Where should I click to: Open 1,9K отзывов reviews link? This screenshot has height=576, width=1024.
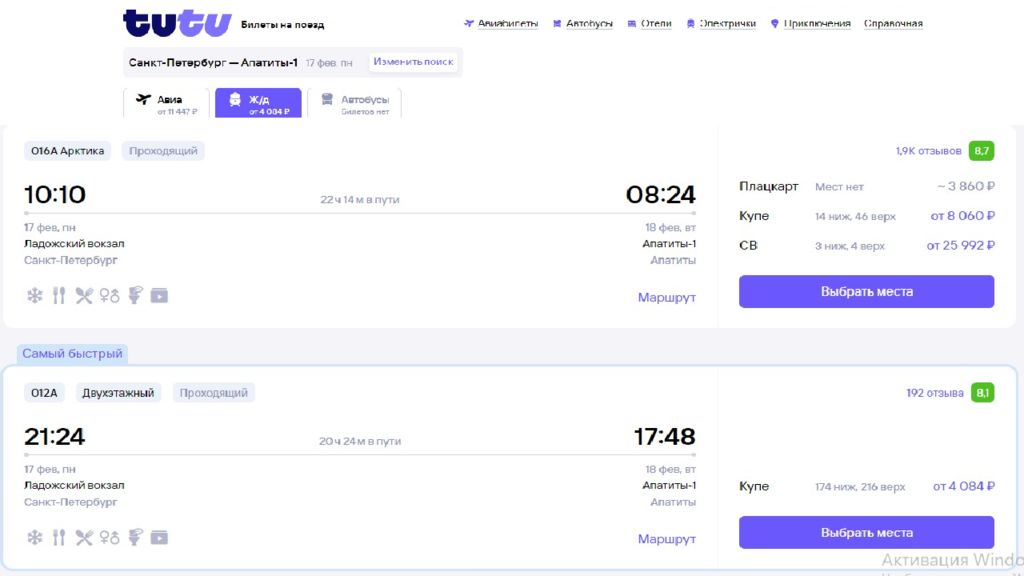[x=928, y=151]
